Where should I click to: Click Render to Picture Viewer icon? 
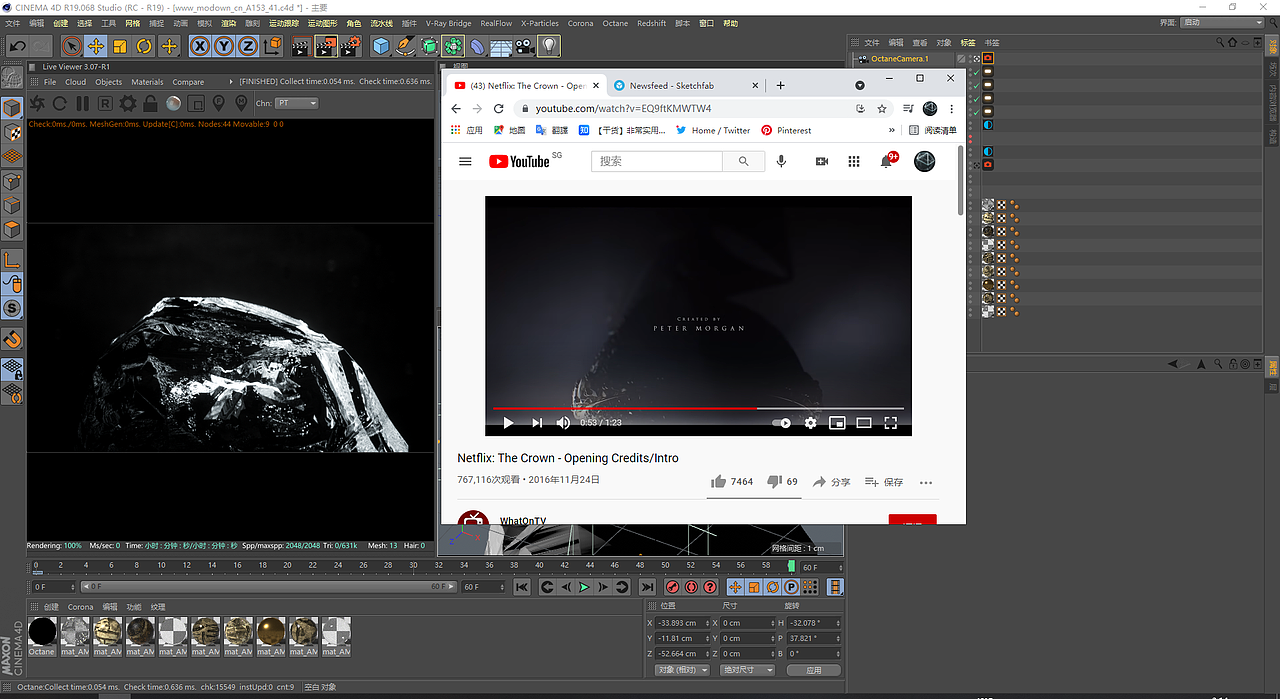pyautogui.click(x=326, y=46)
